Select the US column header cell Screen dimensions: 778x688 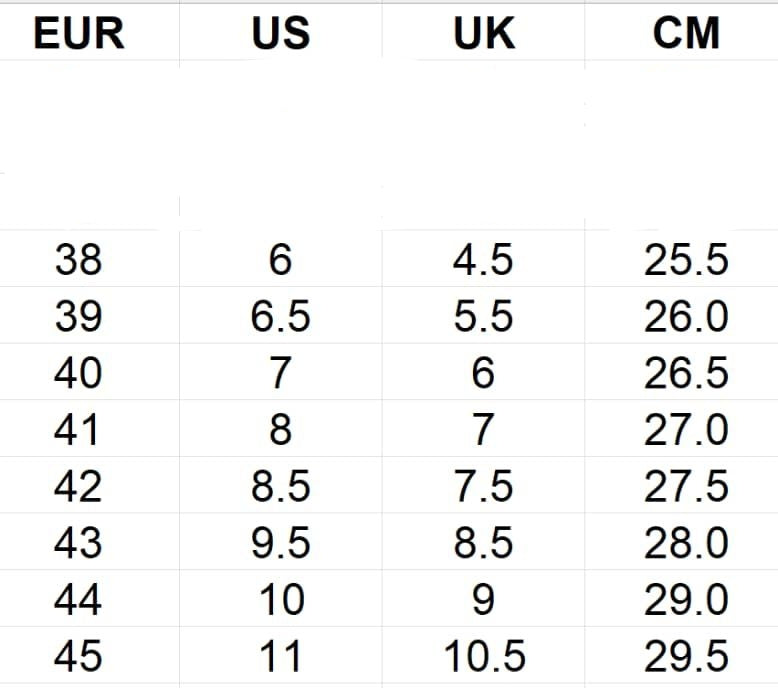click(281, 32)
